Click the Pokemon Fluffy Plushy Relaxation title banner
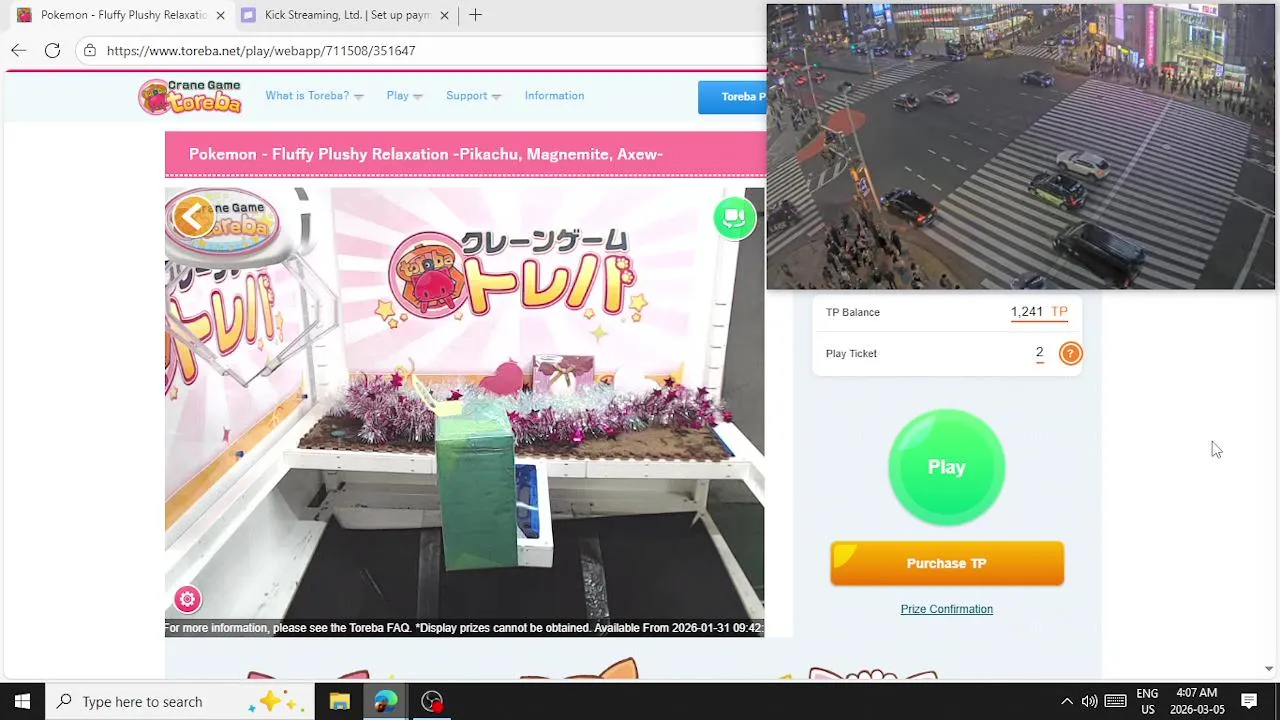 pos(465,154)
